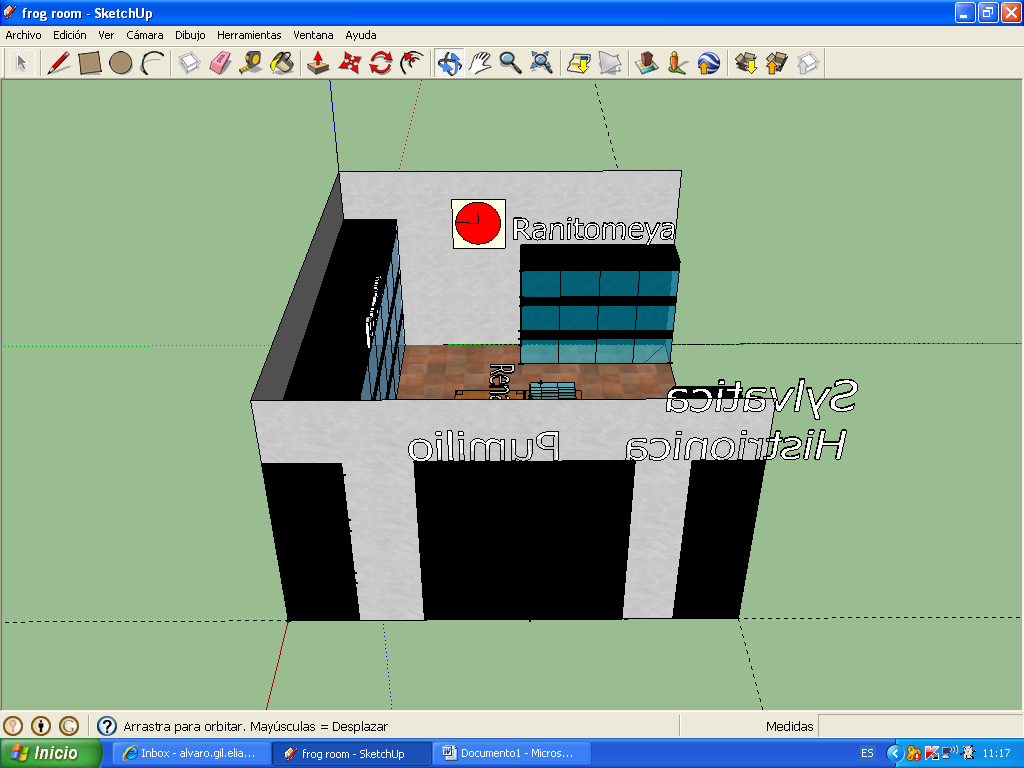Expand the Ventana menu

click(x=313, y=34)
